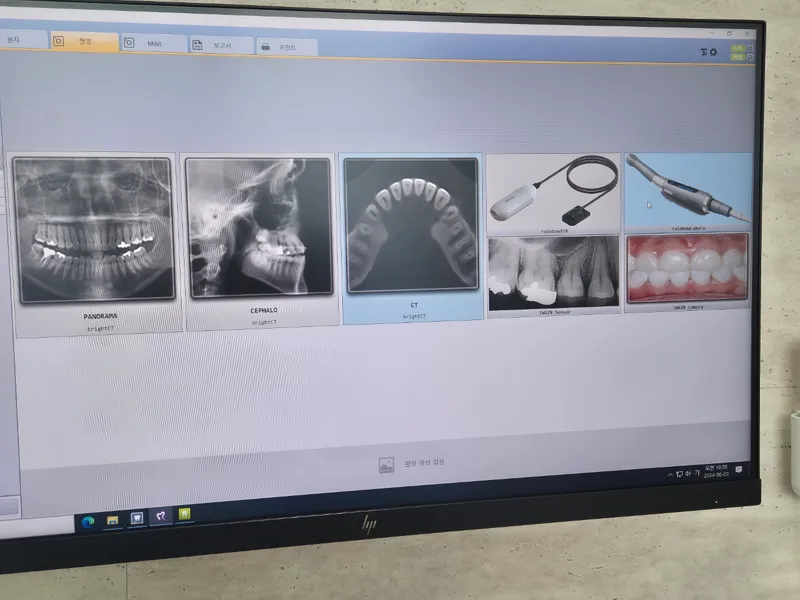Show hidden system tray icons chevron
This screenshot has width=800, height=600.
670,474
